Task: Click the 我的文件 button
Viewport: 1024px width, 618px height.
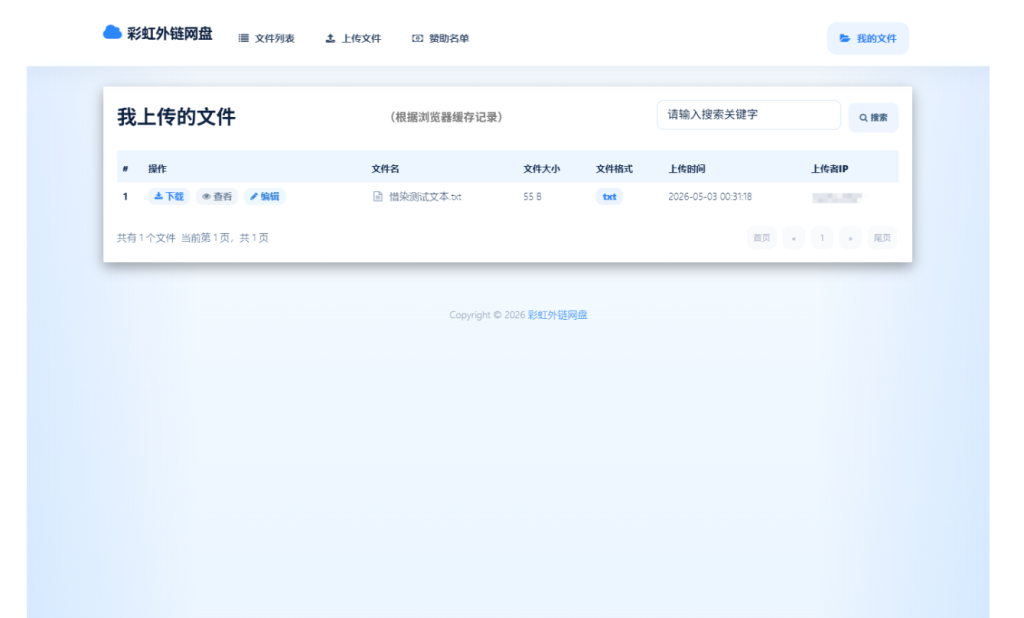Action: (x=868, y=39)
